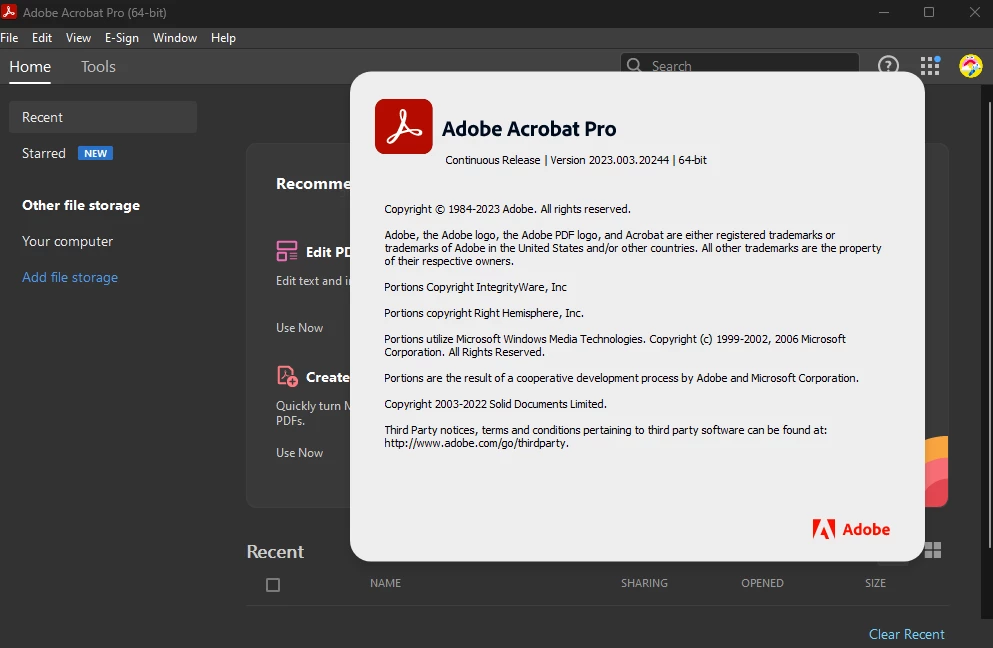Open the Edit menu

[42, 38]
